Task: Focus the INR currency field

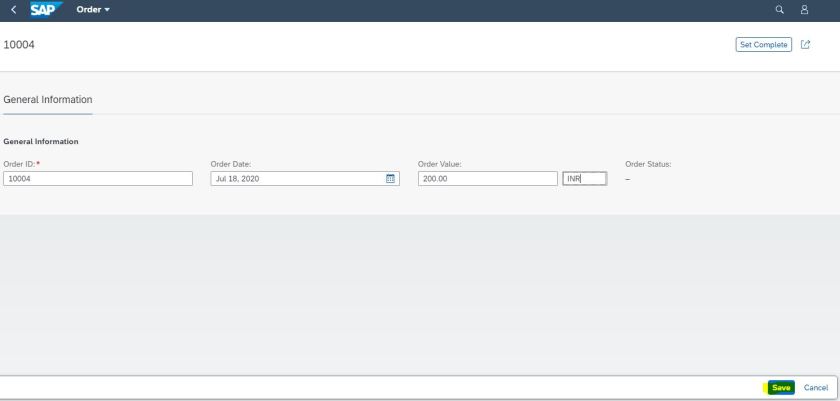Action: (x=584, y=179)
